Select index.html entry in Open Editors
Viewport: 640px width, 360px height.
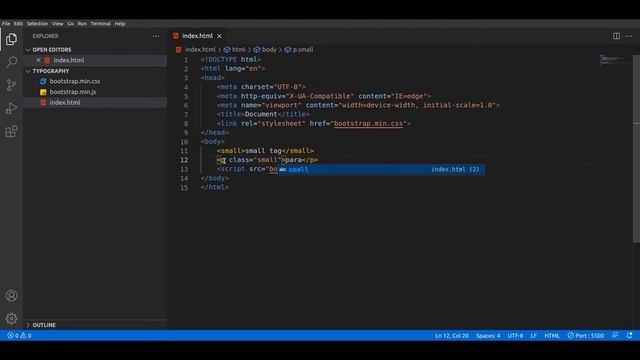[x=69, y=60]
